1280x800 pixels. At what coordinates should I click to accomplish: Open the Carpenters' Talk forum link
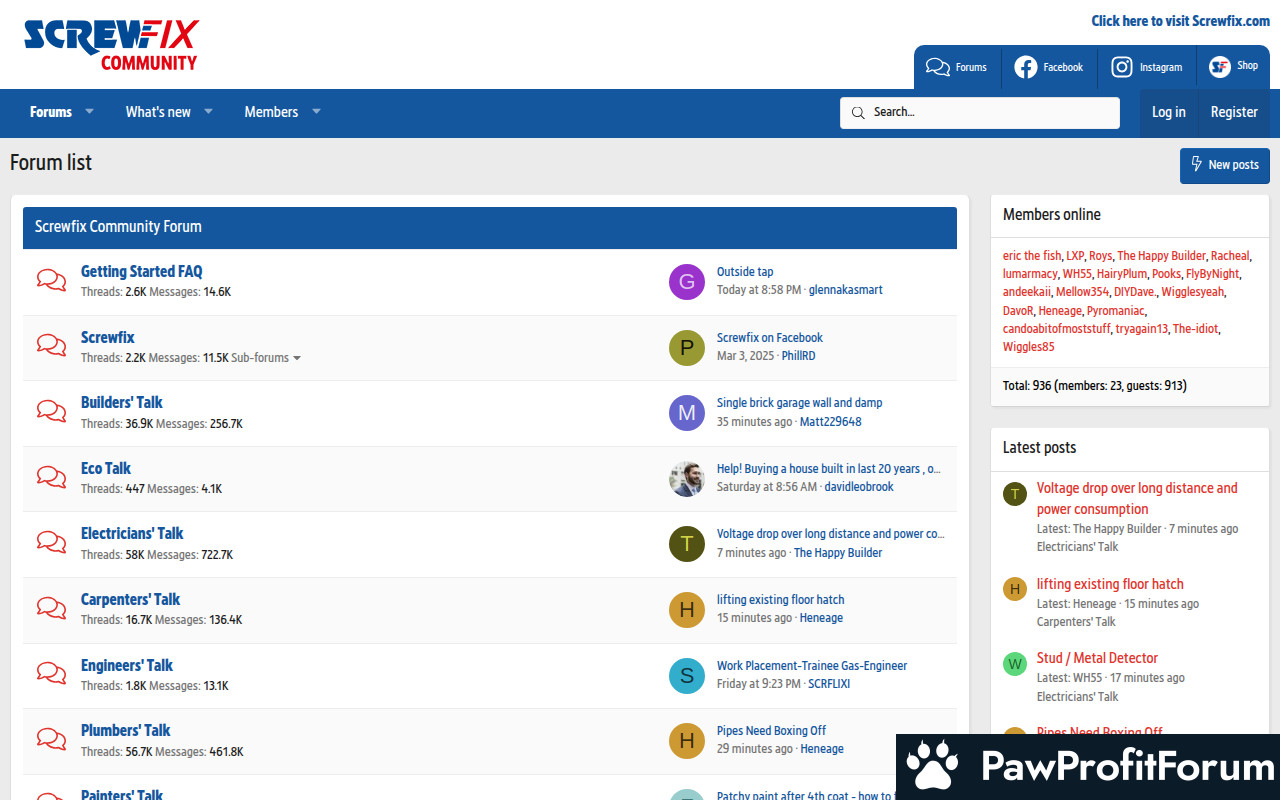point(131,600)
